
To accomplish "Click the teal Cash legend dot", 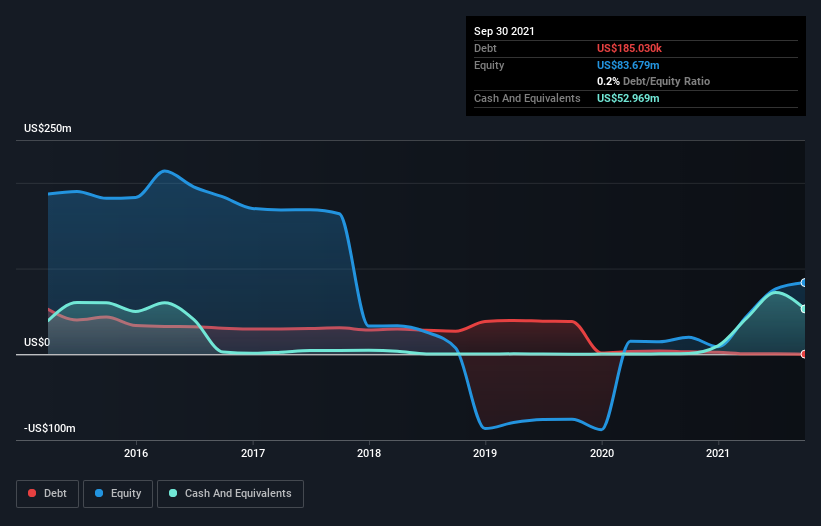I will pyautogui.click(x=173, y=494).
